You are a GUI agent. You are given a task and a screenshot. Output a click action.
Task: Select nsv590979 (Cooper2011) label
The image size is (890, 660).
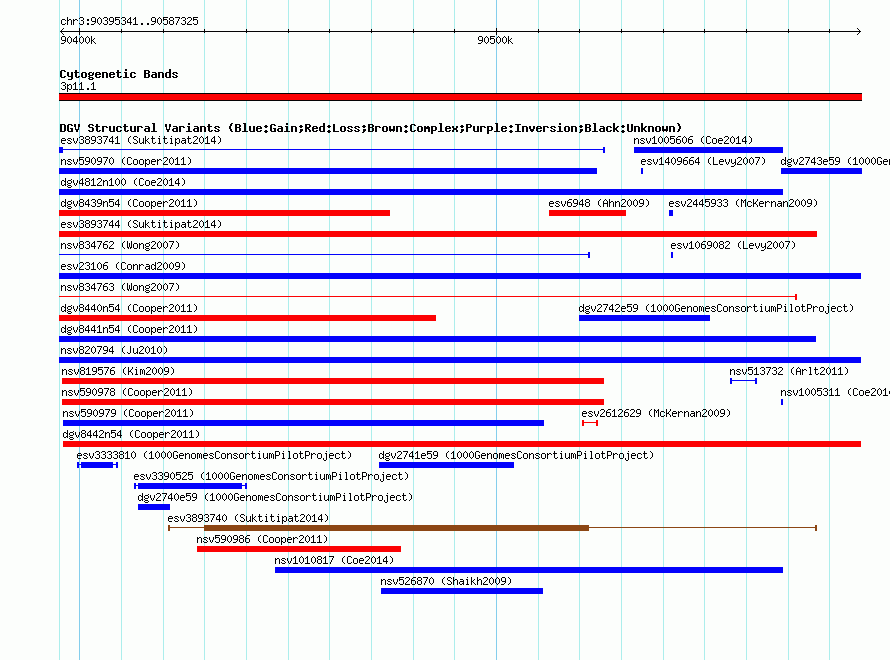[128, 413]
